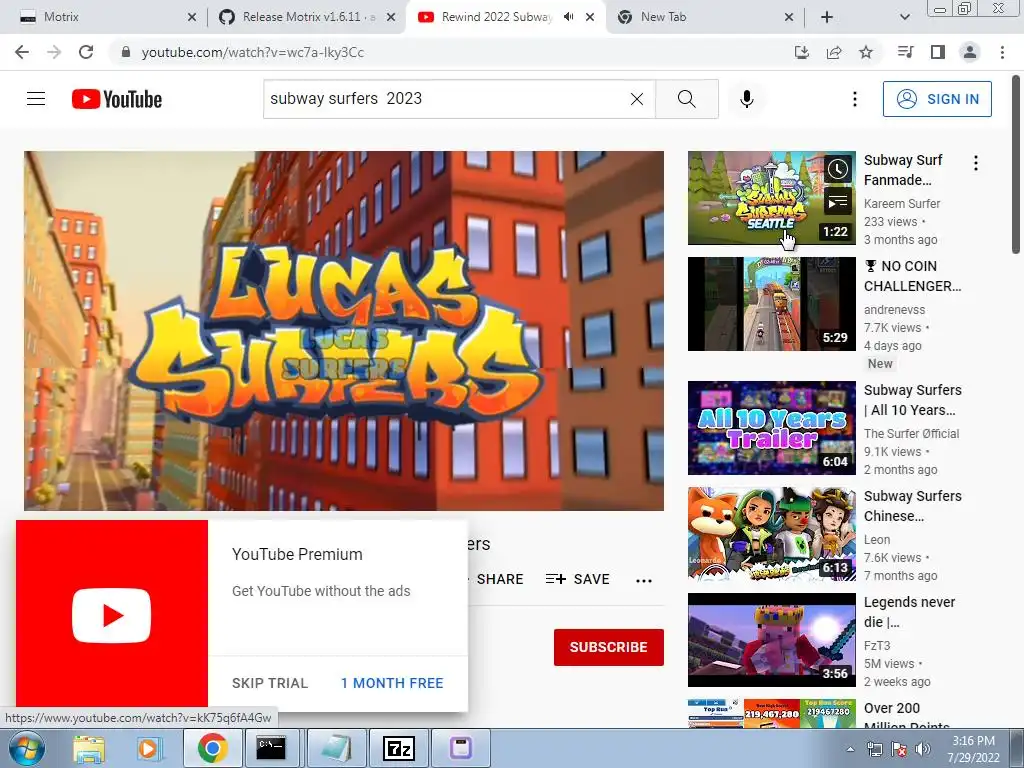Clear the search box with X icon
Screen dimensions: 1024x768
coord(637,99)
